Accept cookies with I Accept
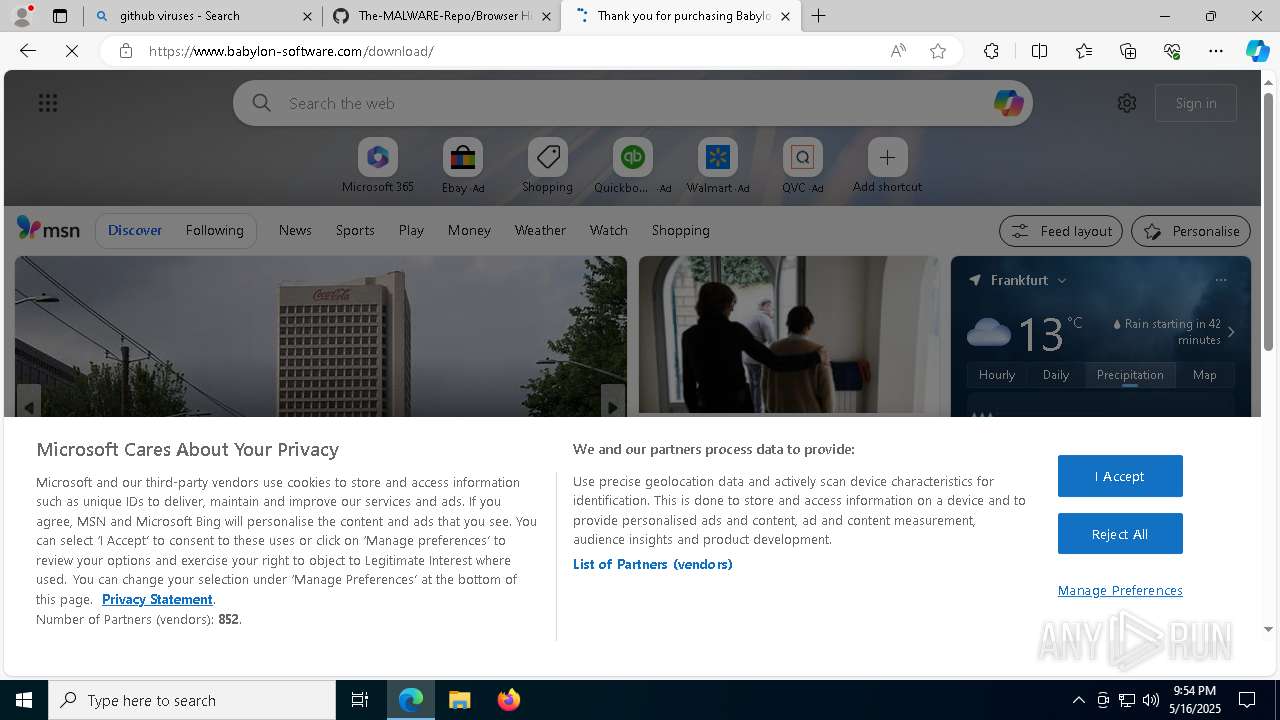1280x720 pixels. pyautogui.click(x=1120, y=476)
